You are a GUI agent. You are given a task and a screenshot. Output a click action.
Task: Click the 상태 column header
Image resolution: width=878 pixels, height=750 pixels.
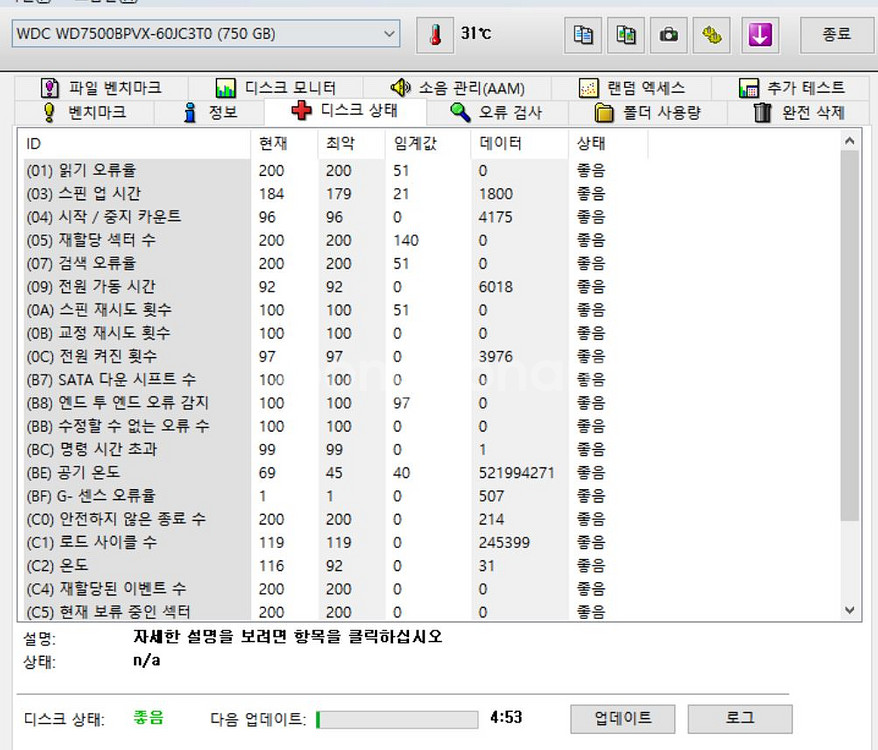click(608, 144)
